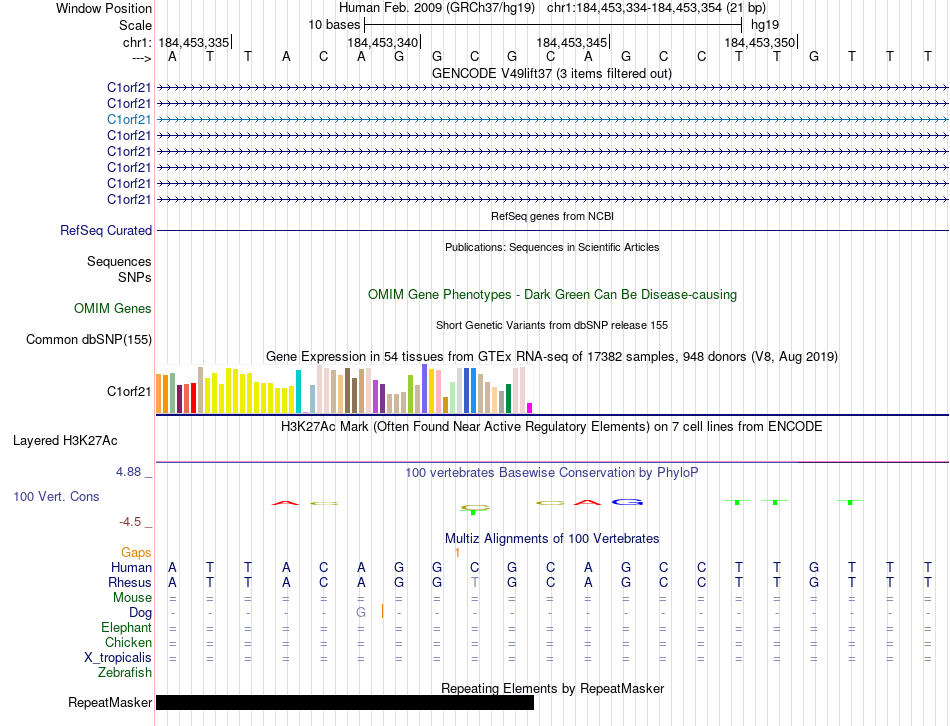Open the Layered H3K27Ac track settings label
Screen dimensions: 950x726
[x=65, y=440]
